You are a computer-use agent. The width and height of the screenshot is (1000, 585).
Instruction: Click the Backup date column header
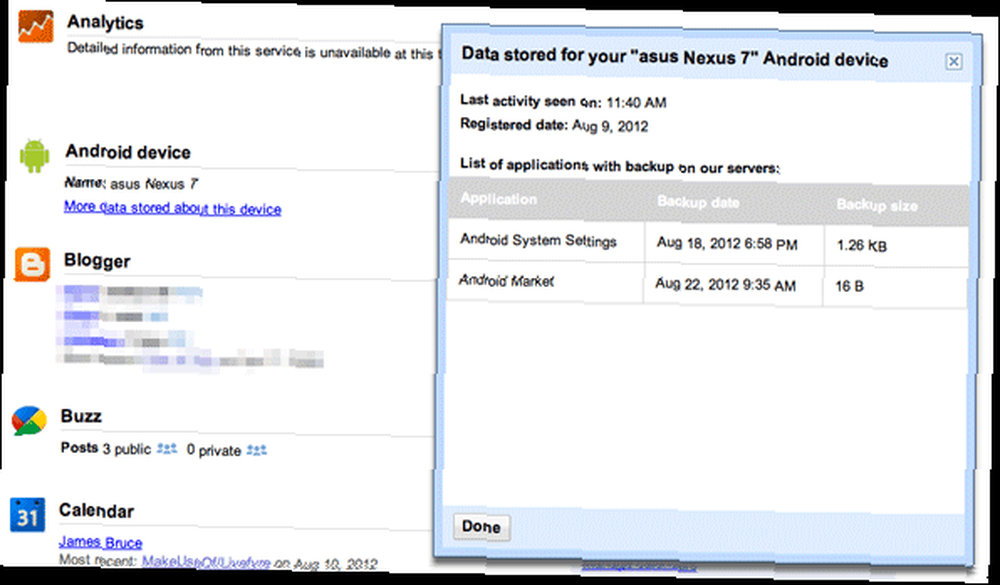click(698, 202)
